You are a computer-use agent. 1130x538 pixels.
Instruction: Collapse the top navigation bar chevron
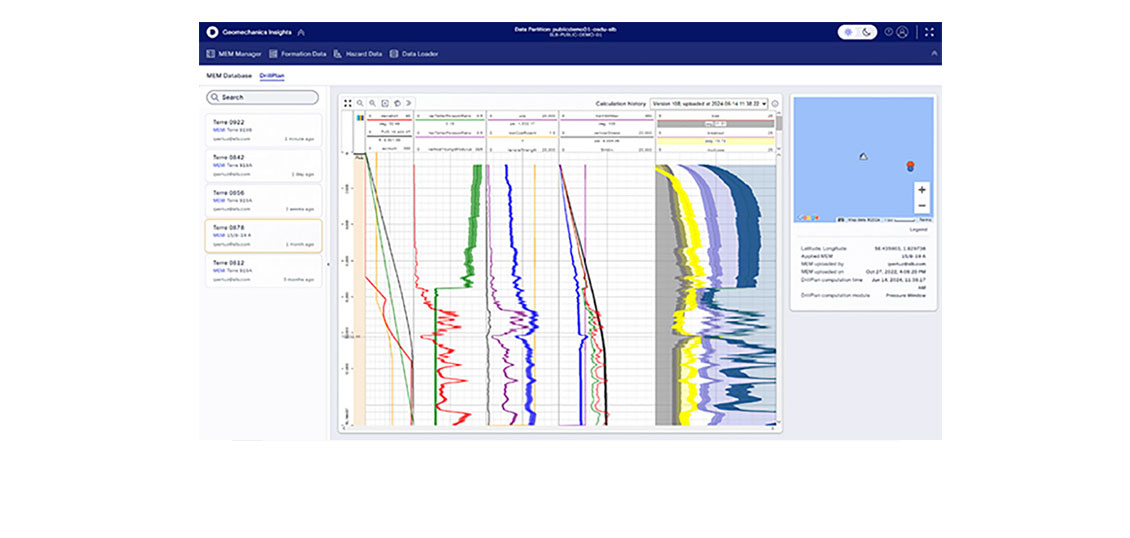(934, 54)
